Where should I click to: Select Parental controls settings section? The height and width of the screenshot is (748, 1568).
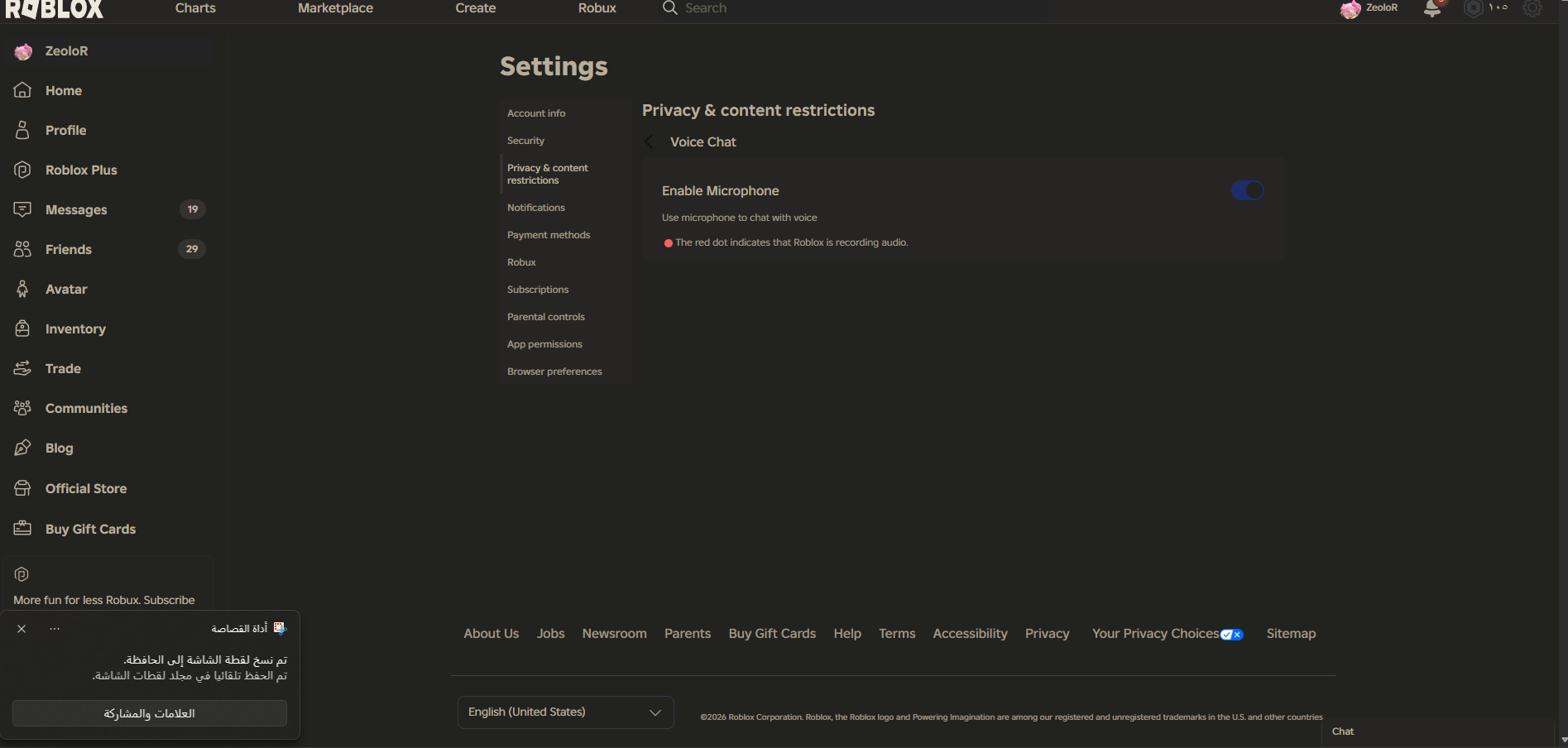pos(566,317)
